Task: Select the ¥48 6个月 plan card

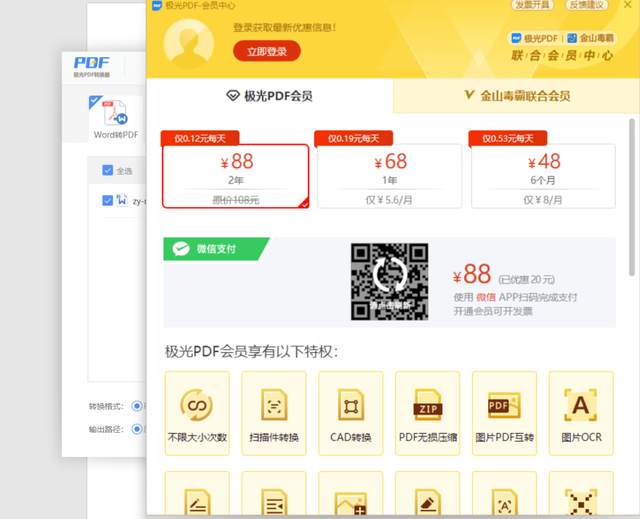Action: tap(543, 176)
